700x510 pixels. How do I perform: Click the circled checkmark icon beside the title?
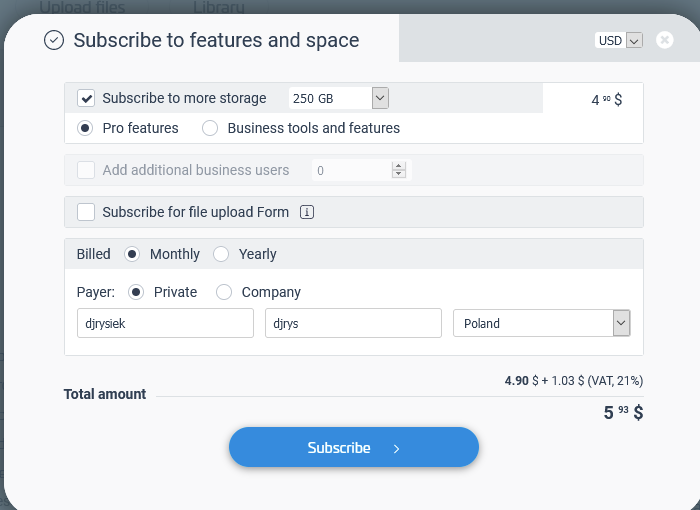click(54, 40)
